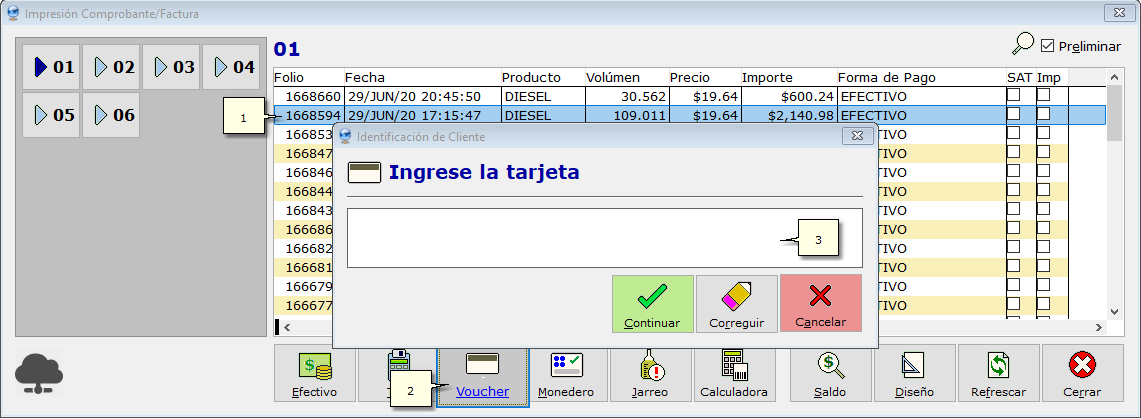Check SAT box for folio 1668660

coord(1013,96)
